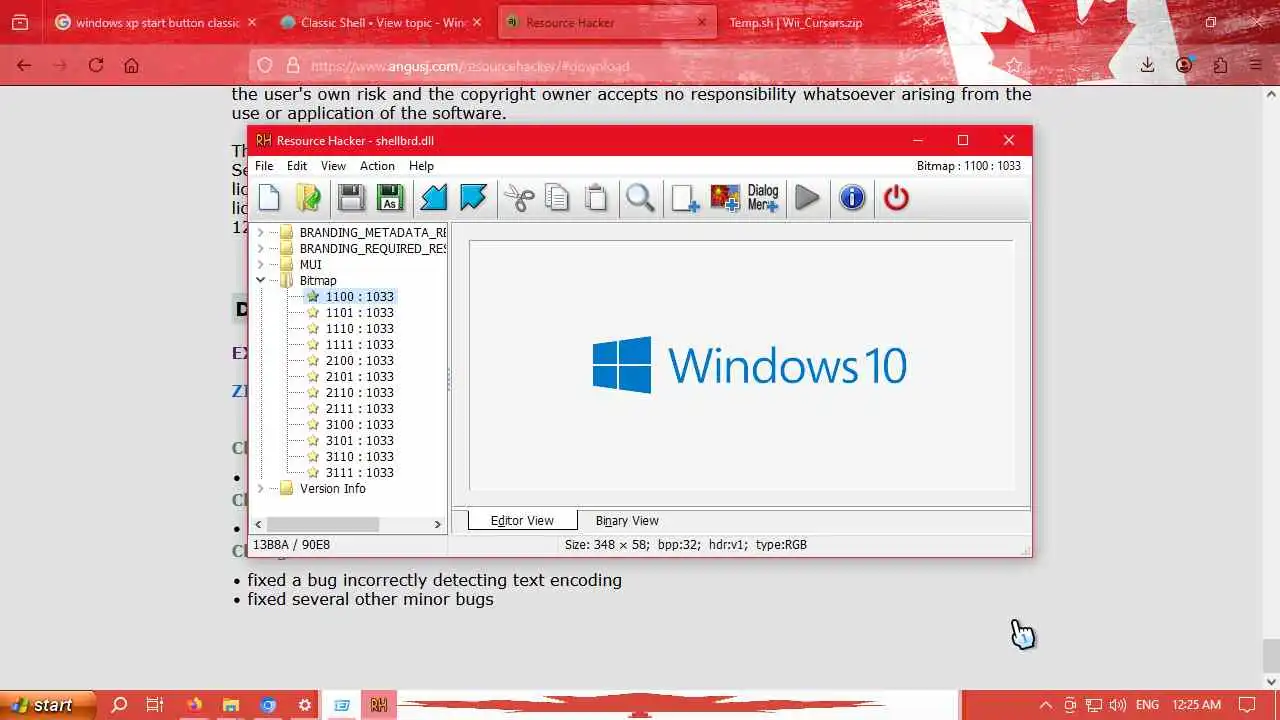
Task: Select bitmap resource 1100 : 1033
Action: pos(359,296)
